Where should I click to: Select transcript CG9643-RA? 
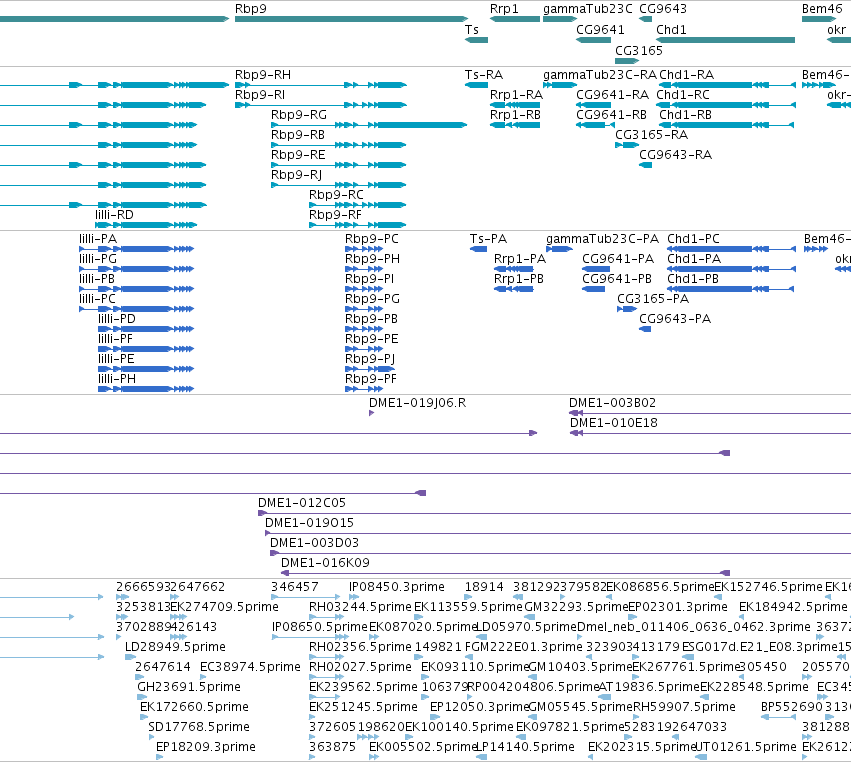click(x=645, y=165)
